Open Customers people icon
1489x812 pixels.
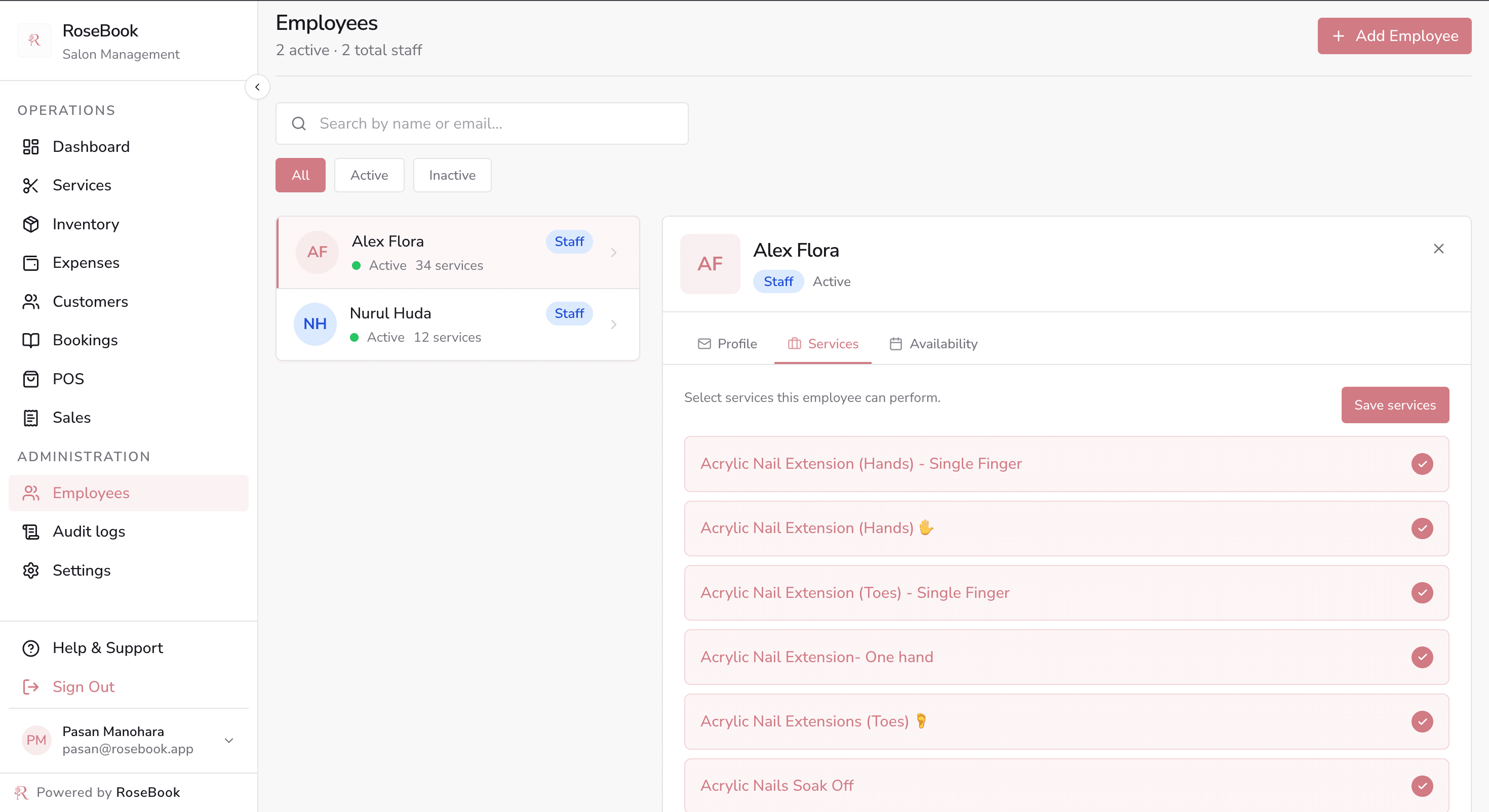(x=30, y=302)
